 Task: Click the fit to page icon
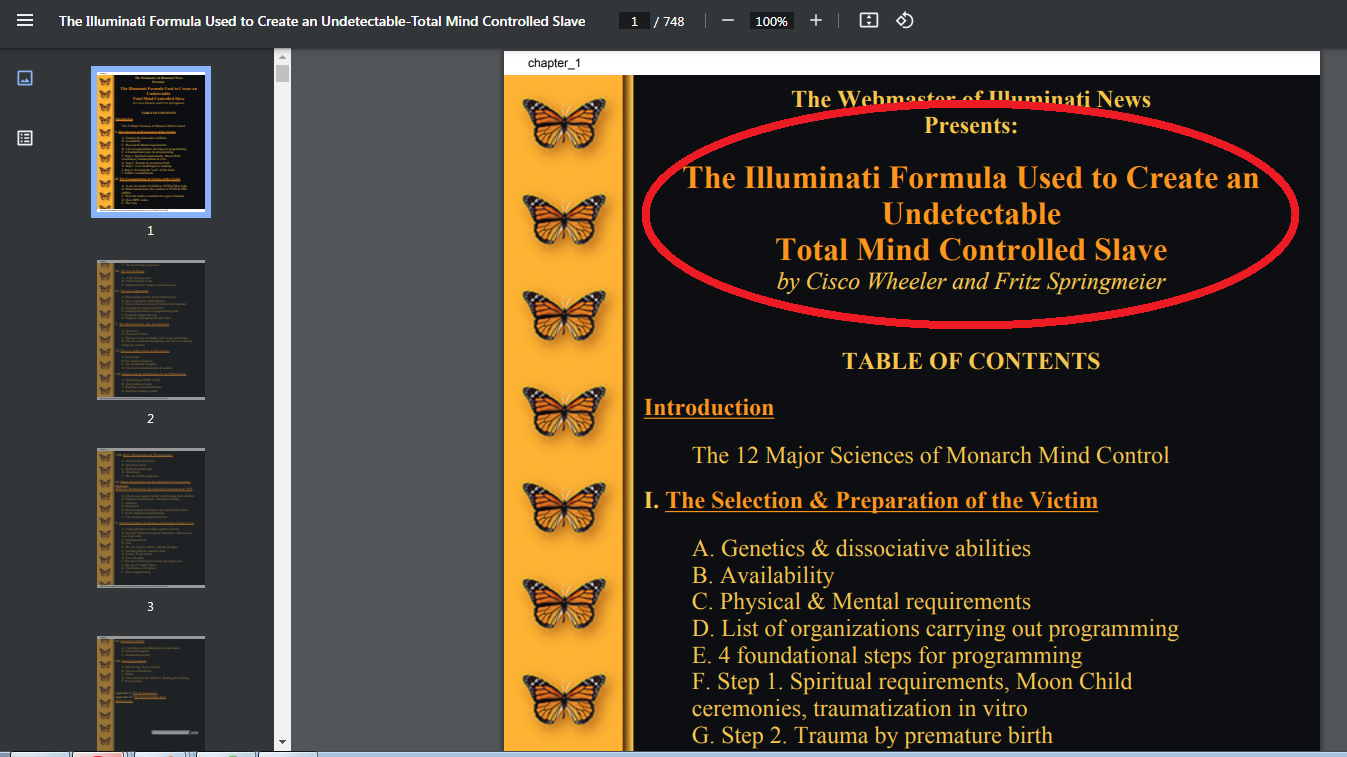(869, 20)
